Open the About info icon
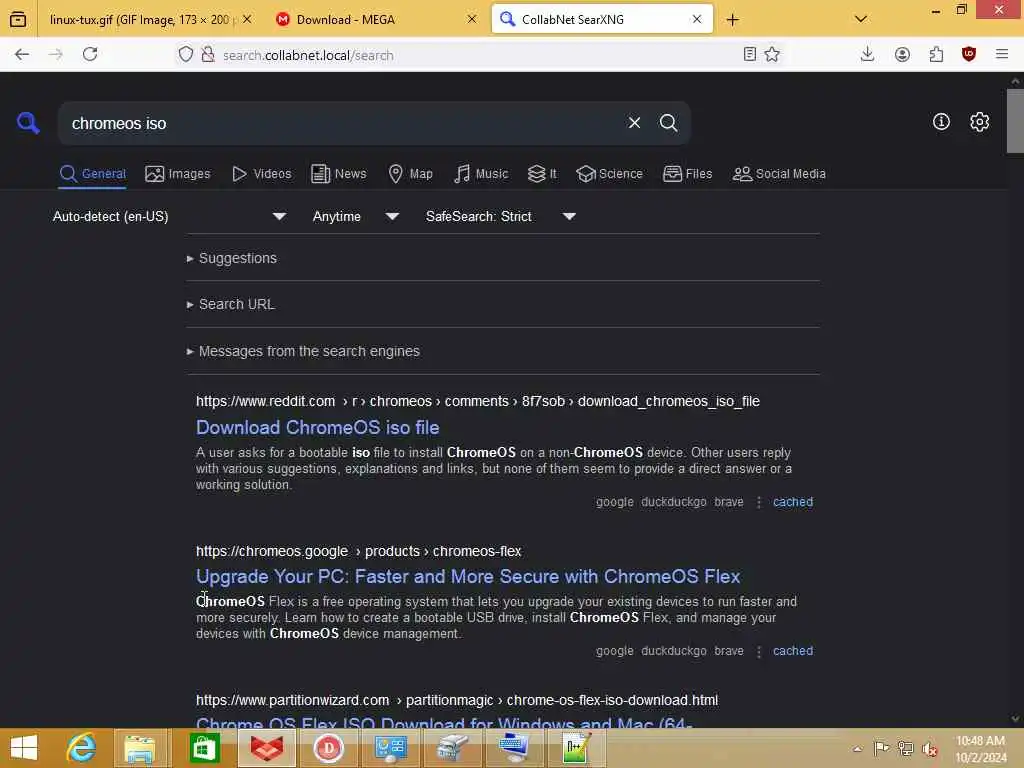1024x768 pixels. (941, 121)
